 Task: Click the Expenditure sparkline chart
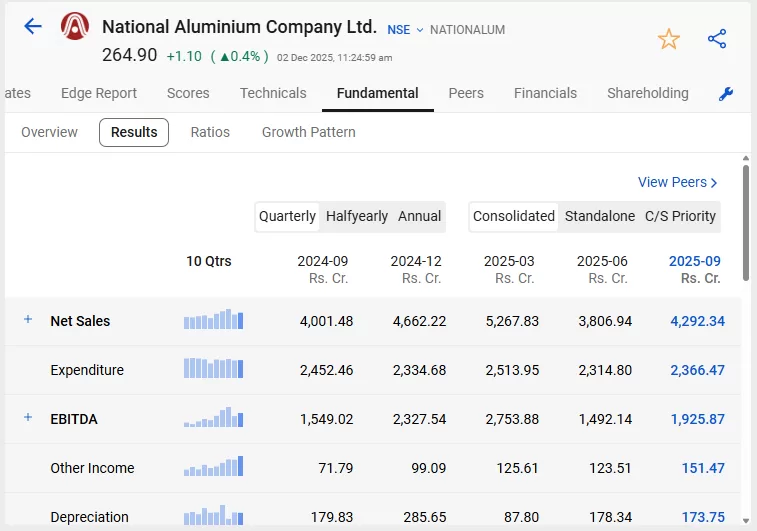pos(213,368)
